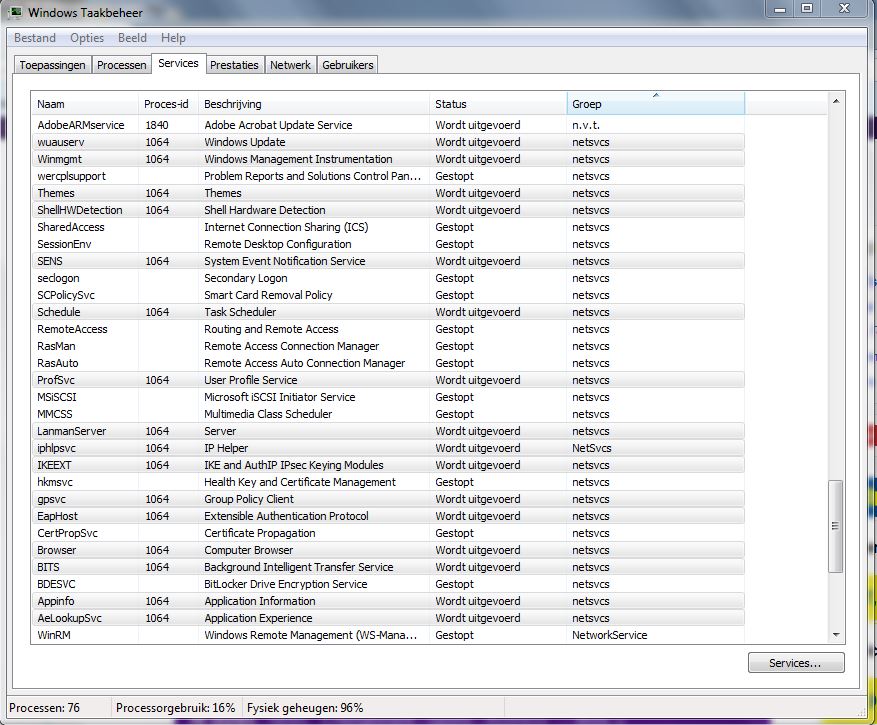
Task: Click the Task Manager title bar icon
Action: 15,12
